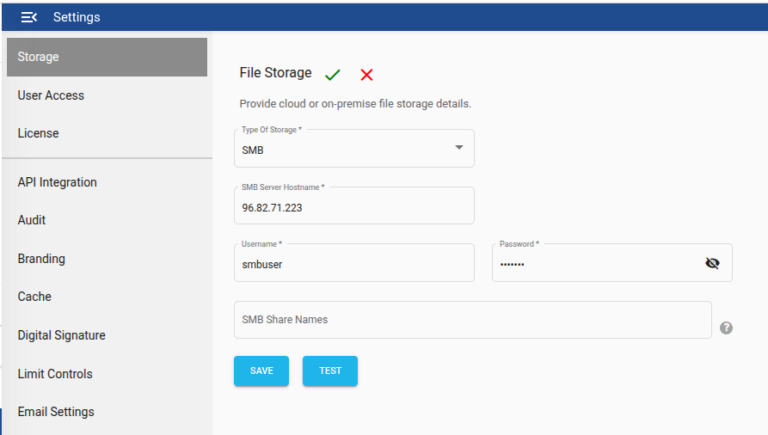Viewport: 768px width, 435px height.
Task: Select Limit Controls in sidebar
Action: pyautogui.click(x=55, y=374)
